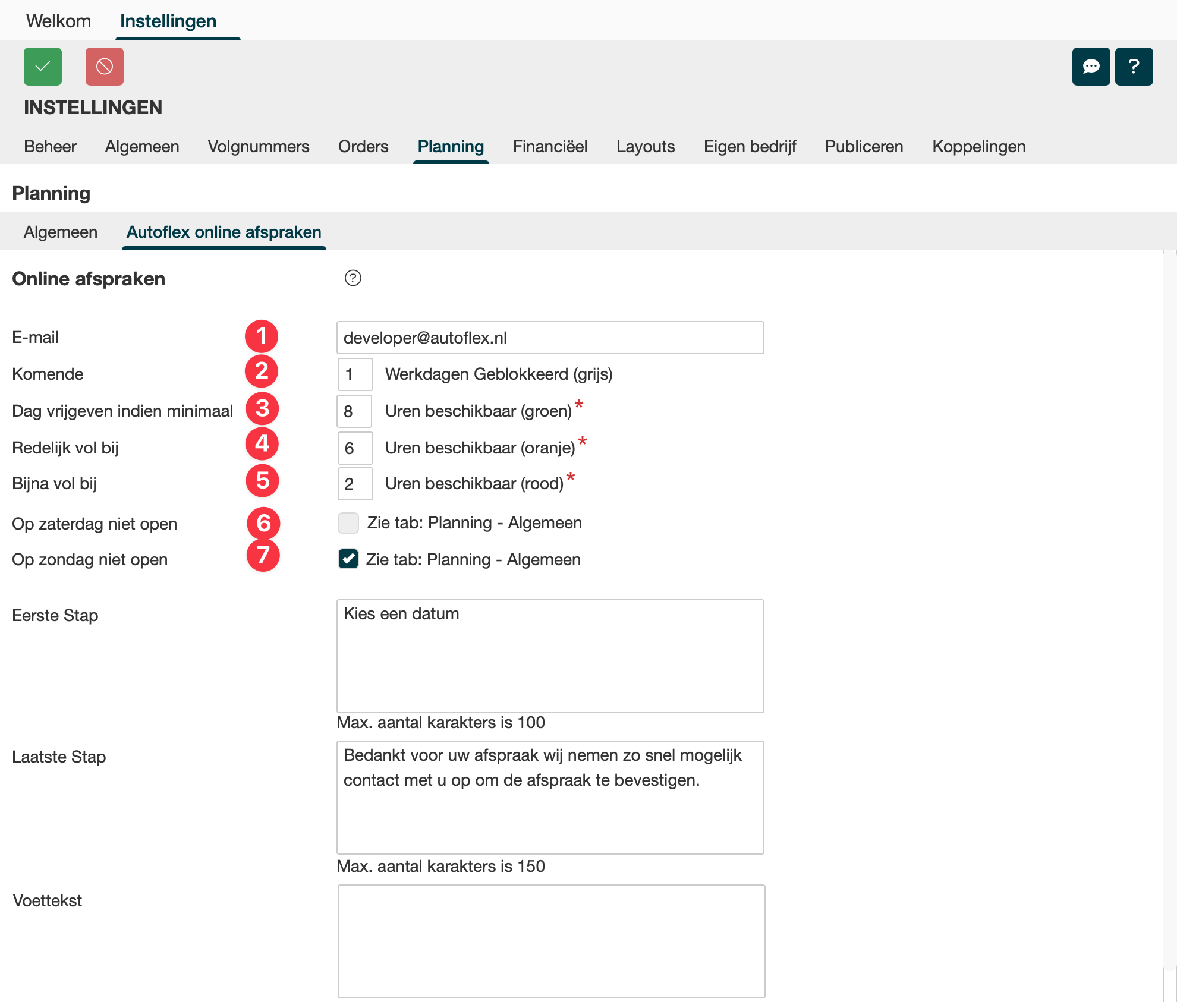
Task: Click red marker number 7 badge
Action: (x=263, y=555)
